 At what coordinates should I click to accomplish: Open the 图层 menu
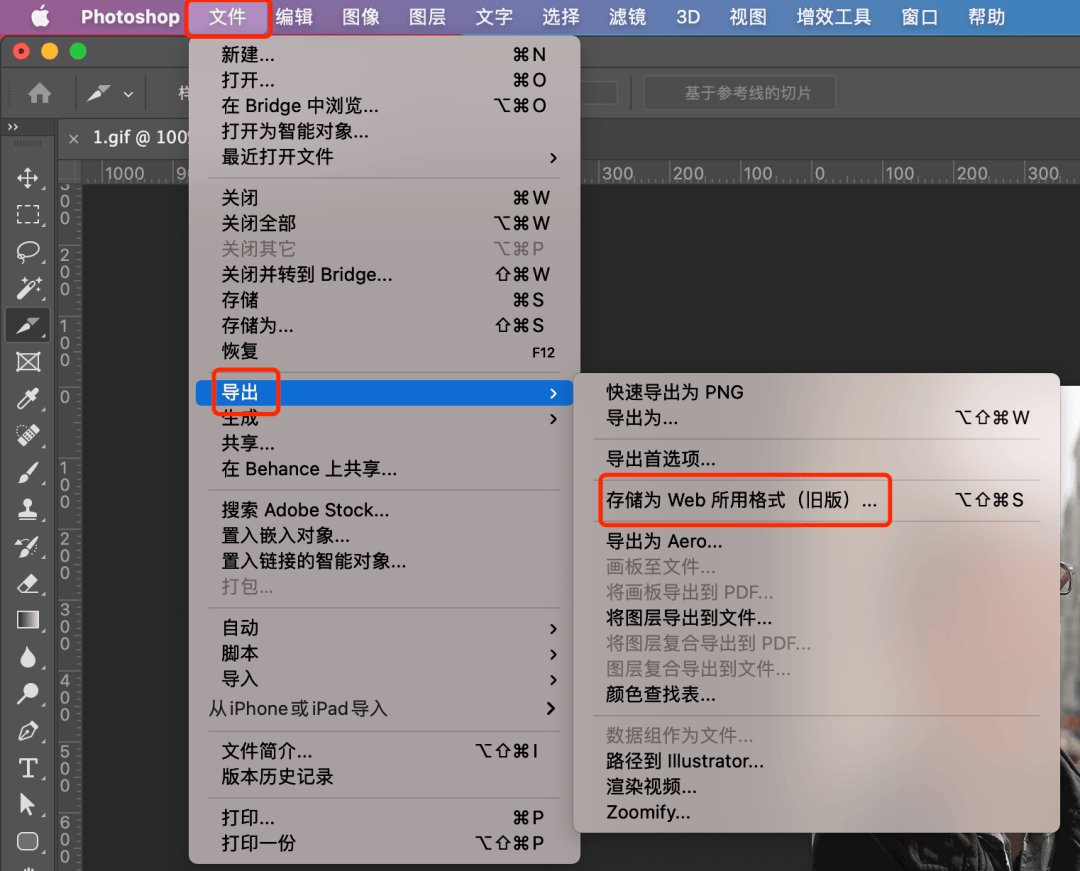[427, 17]
